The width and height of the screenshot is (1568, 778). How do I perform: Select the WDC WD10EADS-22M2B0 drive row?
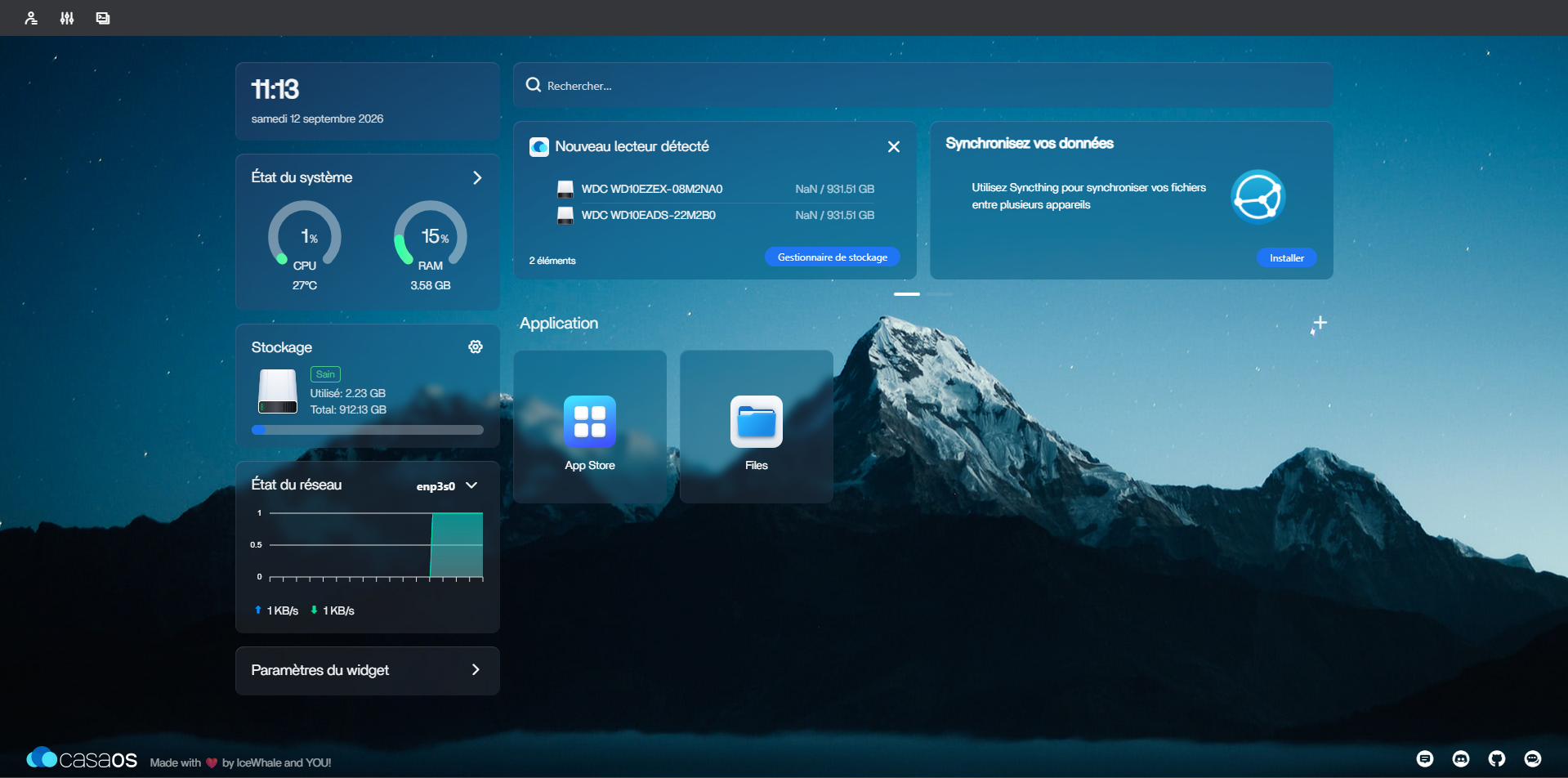(715, 215)
